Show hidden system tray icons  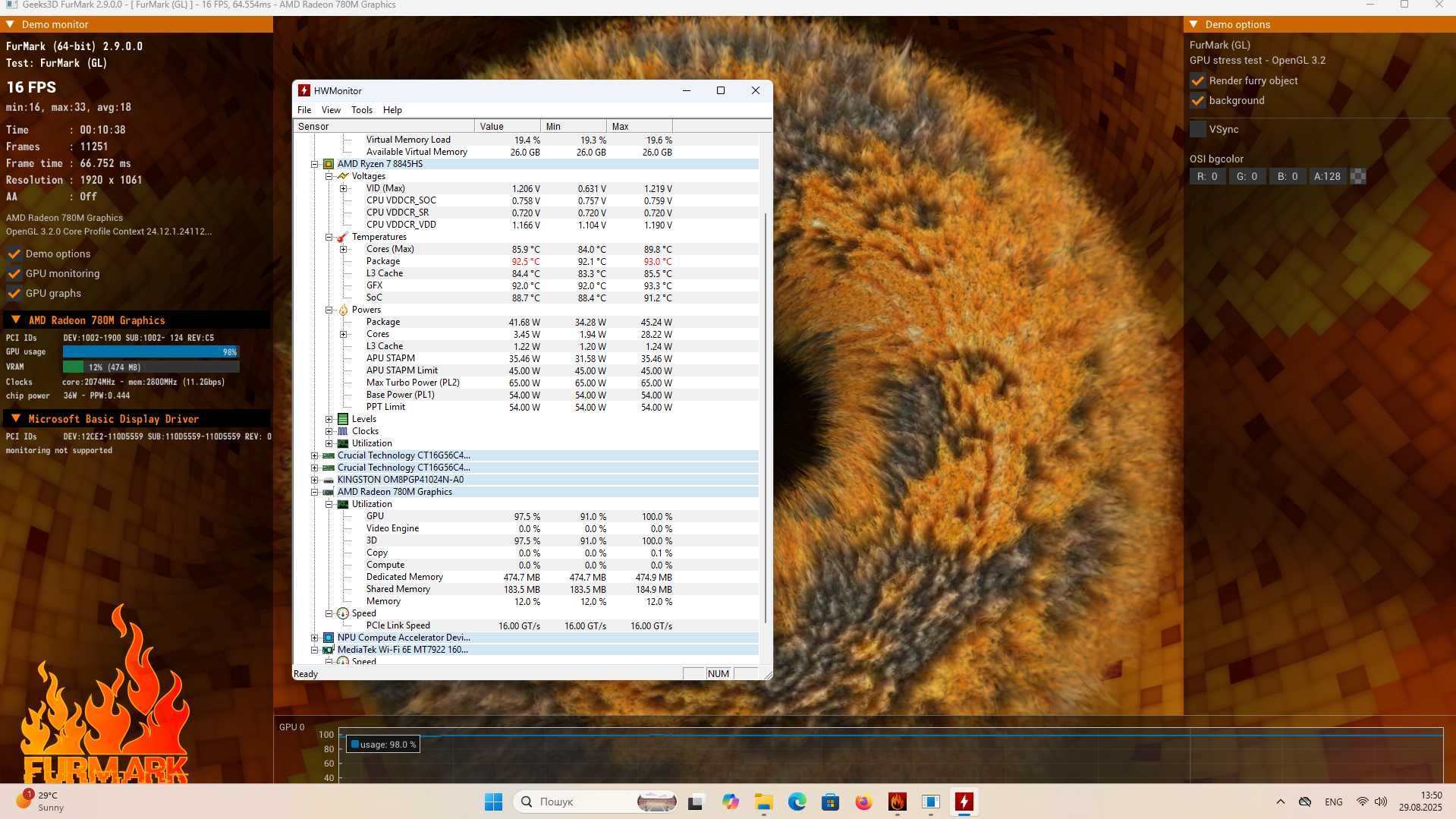pos(1281,802)
